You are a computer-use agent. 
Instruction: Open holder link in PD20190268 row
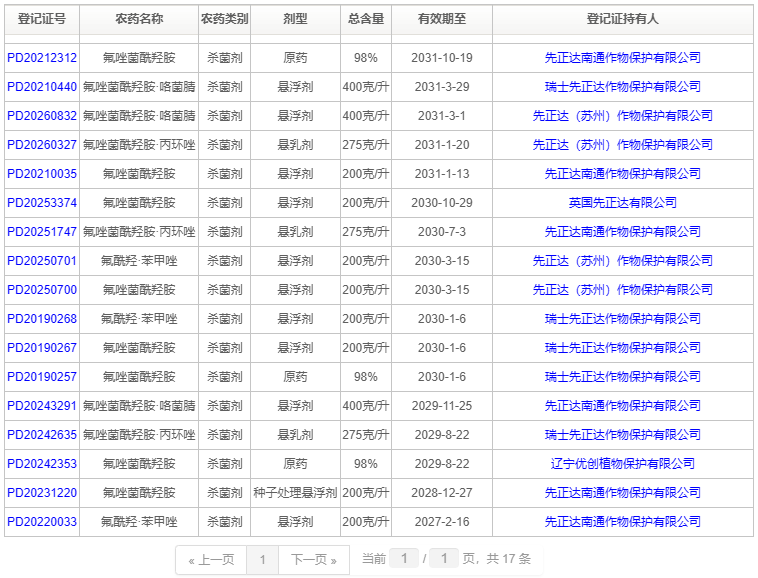[x=623, y=319]
